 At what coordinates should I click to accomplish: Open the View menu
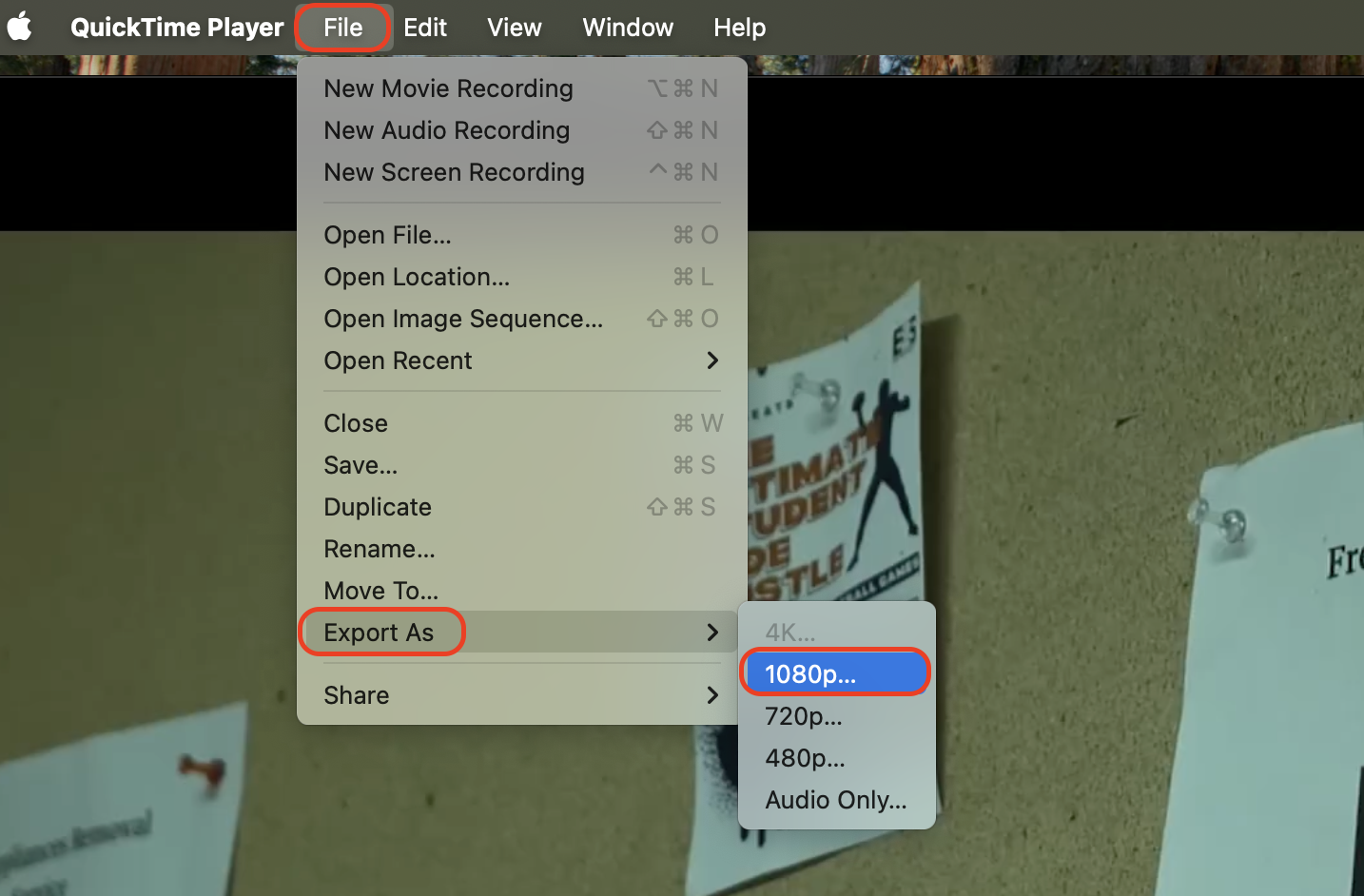click(x=515, y=28)
